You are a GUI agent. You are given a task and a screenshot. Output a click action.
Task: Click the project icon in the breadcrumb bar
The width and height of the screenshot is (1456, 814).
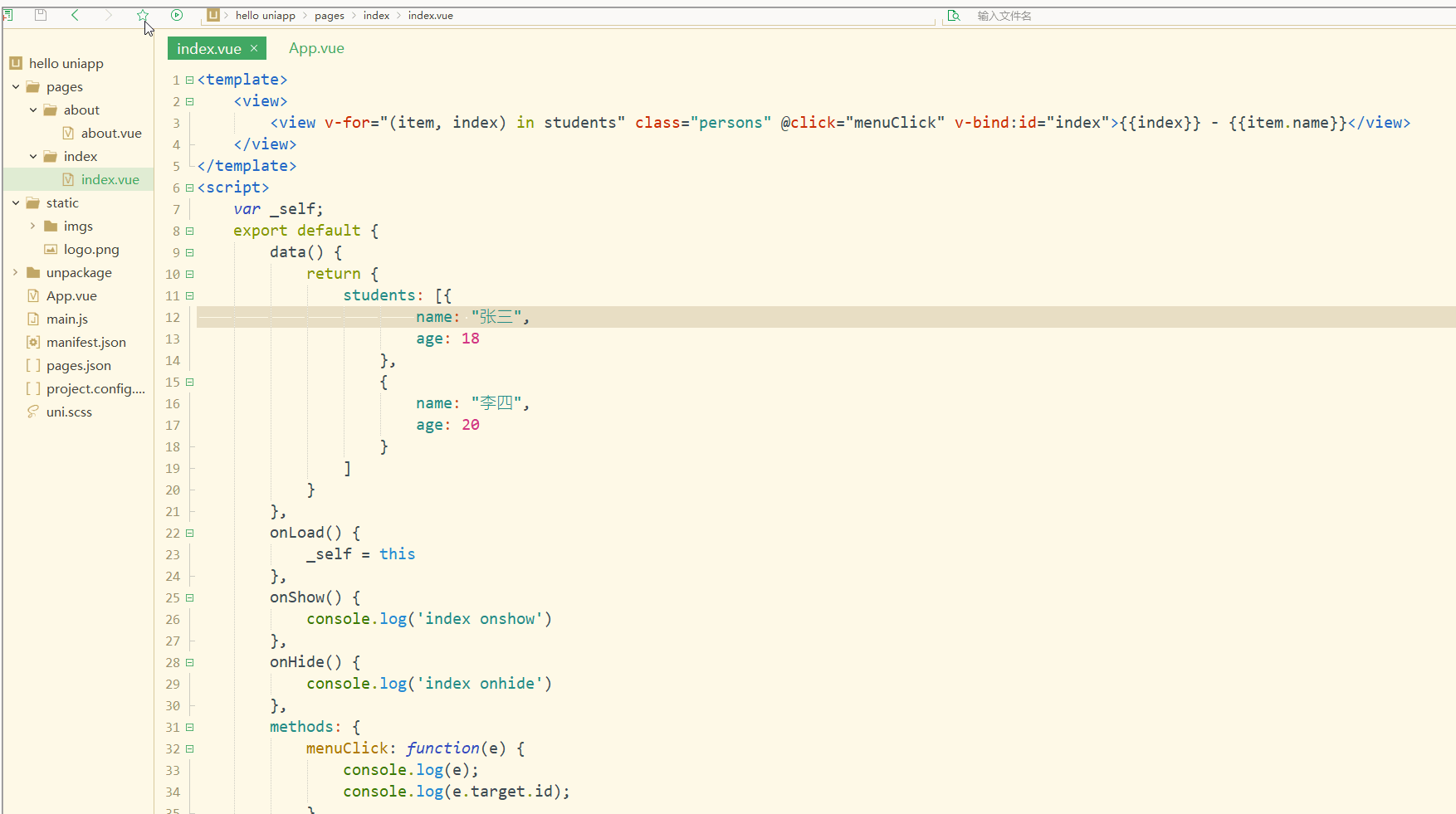tap(213, 15)
